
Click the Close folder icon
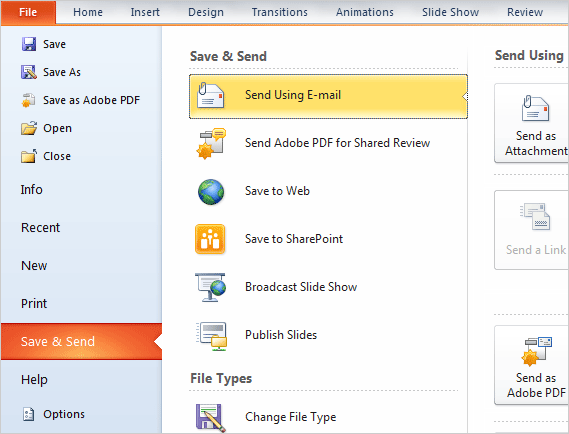(x=29, y=156)
